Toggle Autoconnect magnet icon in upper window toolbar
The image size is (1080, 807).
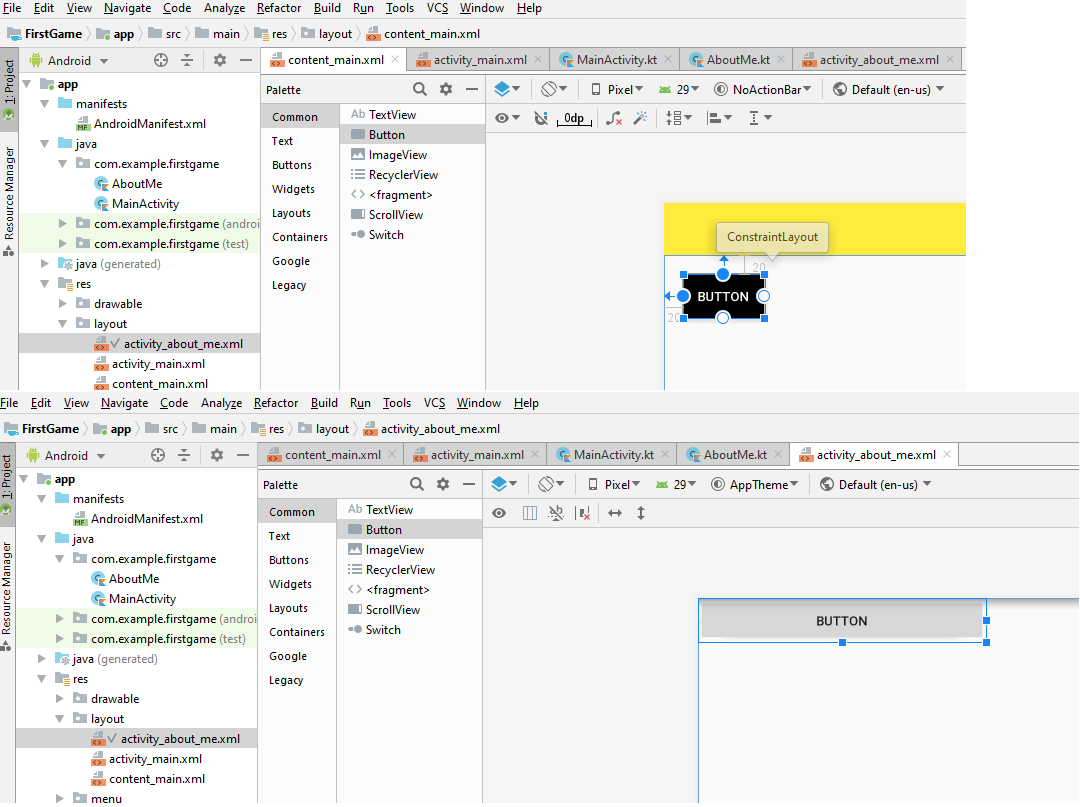[541, 118]
